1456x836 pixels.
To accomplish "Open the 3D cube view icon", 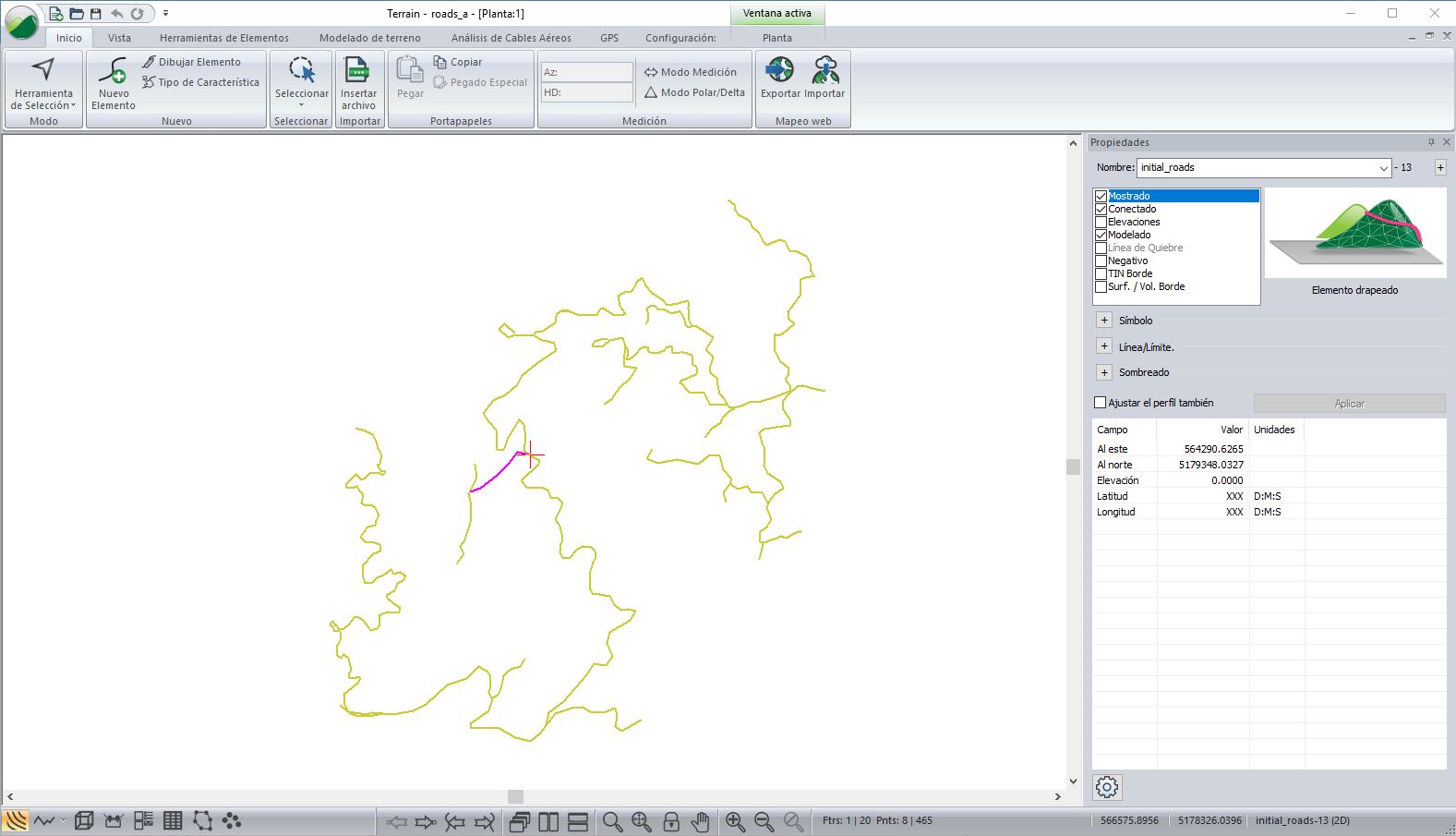I will point(84,820).
